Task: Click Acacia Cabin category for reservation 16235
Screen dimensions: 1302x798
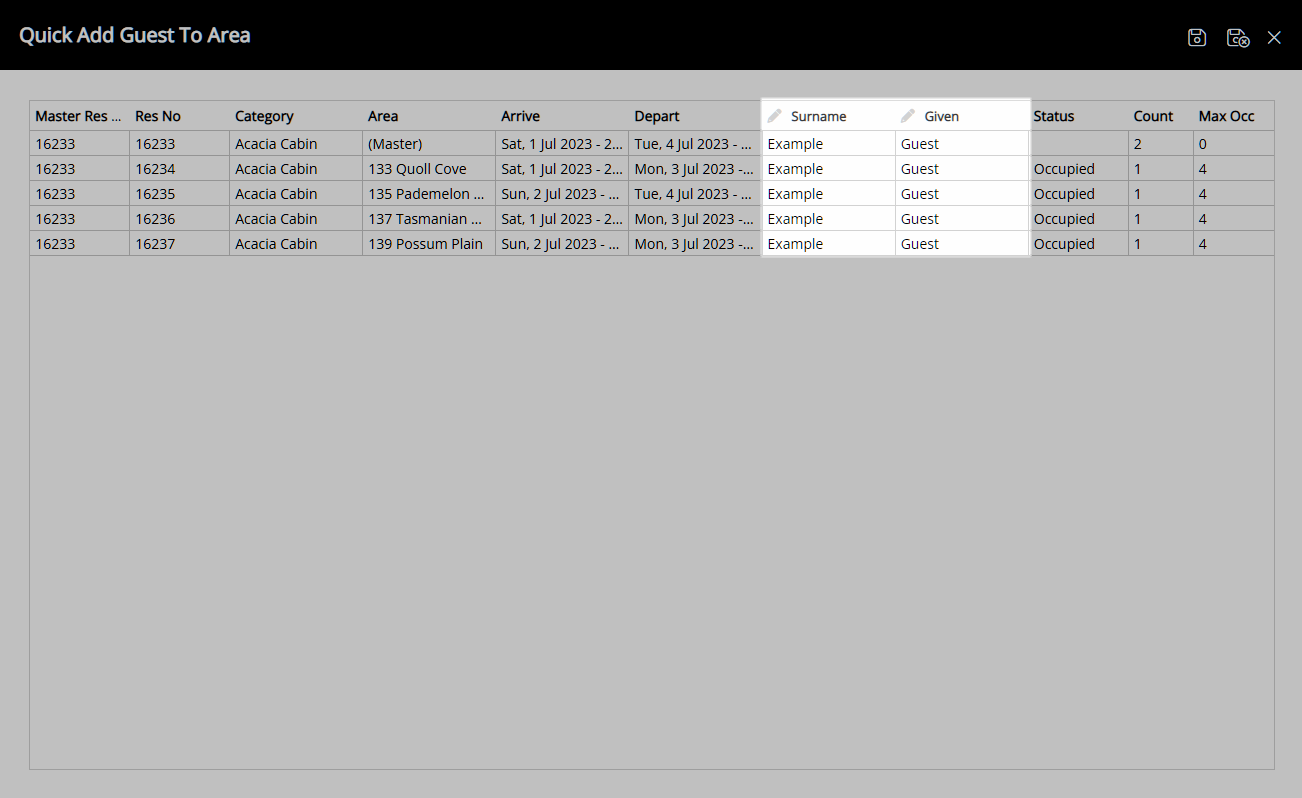Action: coord(296,194)
